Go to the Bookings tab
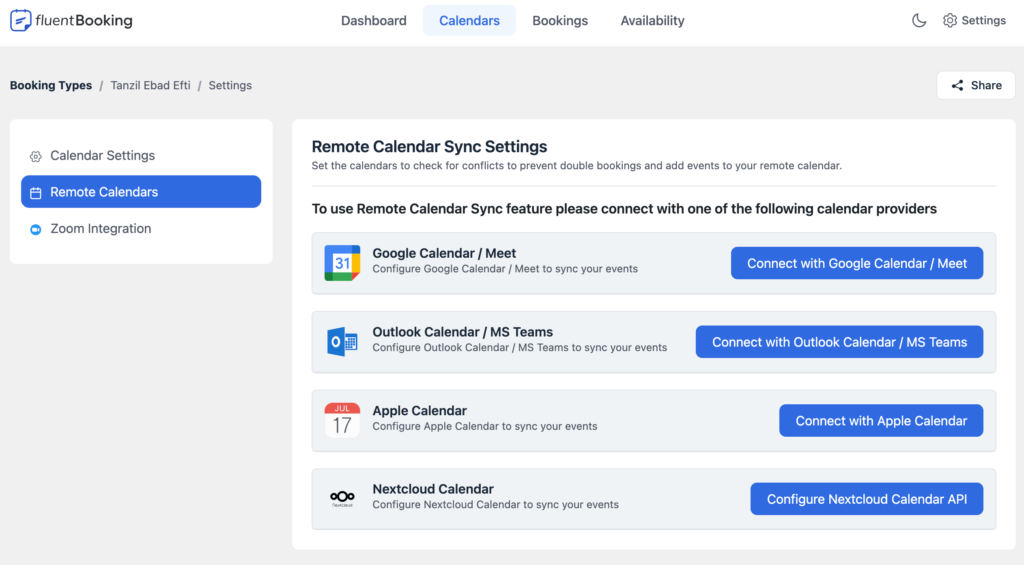This screenshot has height=565, width=1024. click(560, 20)
